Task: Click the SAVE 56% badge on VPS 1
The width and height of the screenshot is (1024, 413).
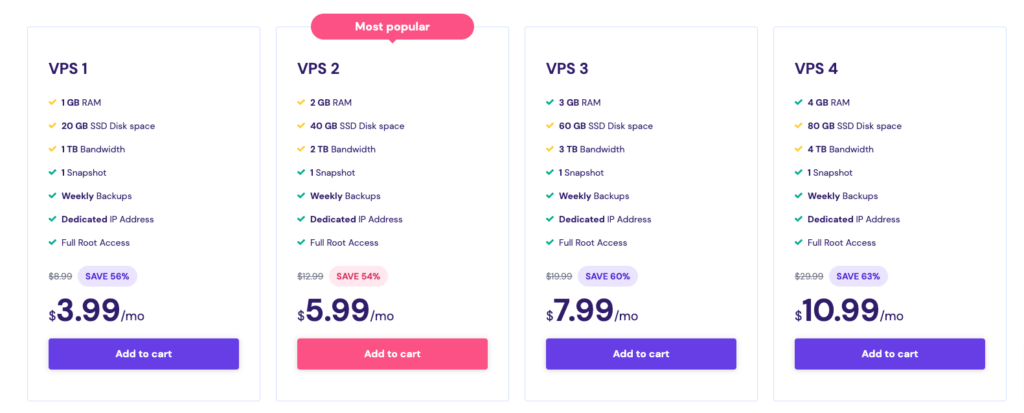Action: [x=107, y=276]
